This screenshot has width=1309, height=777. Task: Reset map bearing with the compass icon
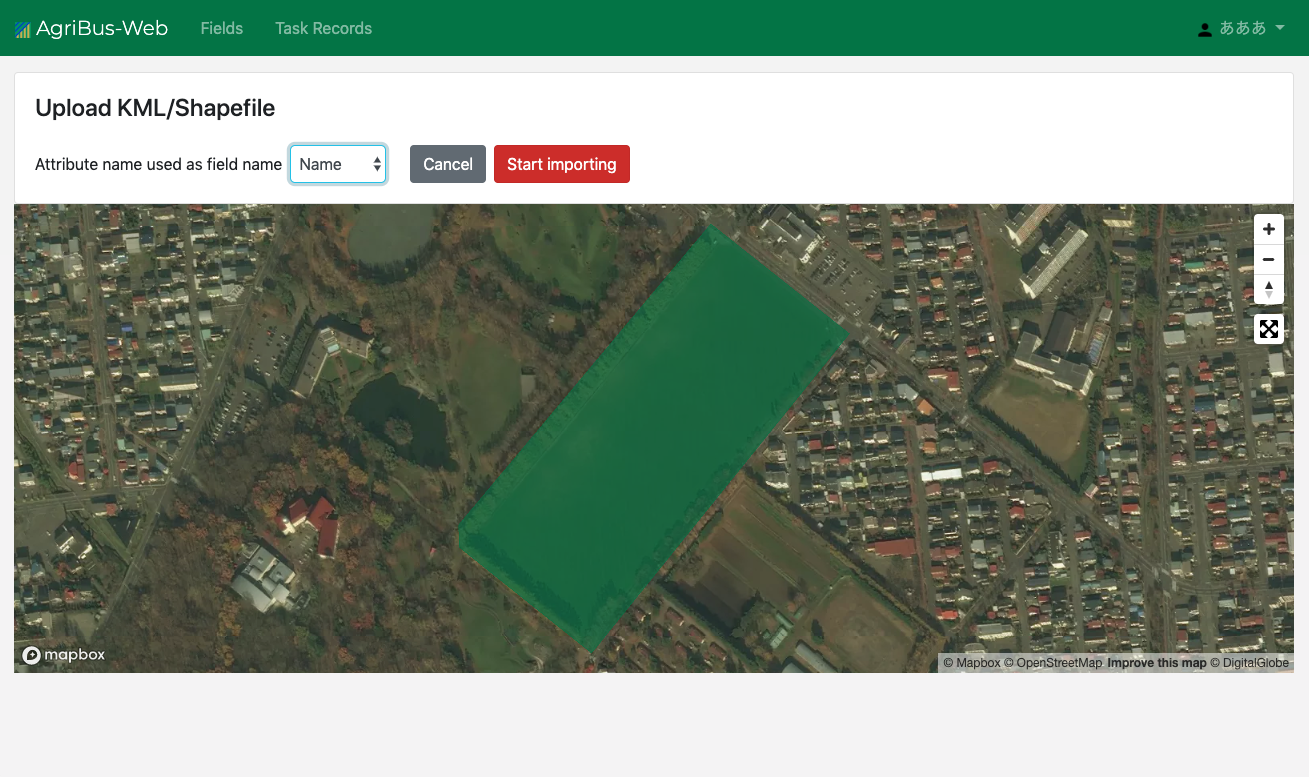1268,288
